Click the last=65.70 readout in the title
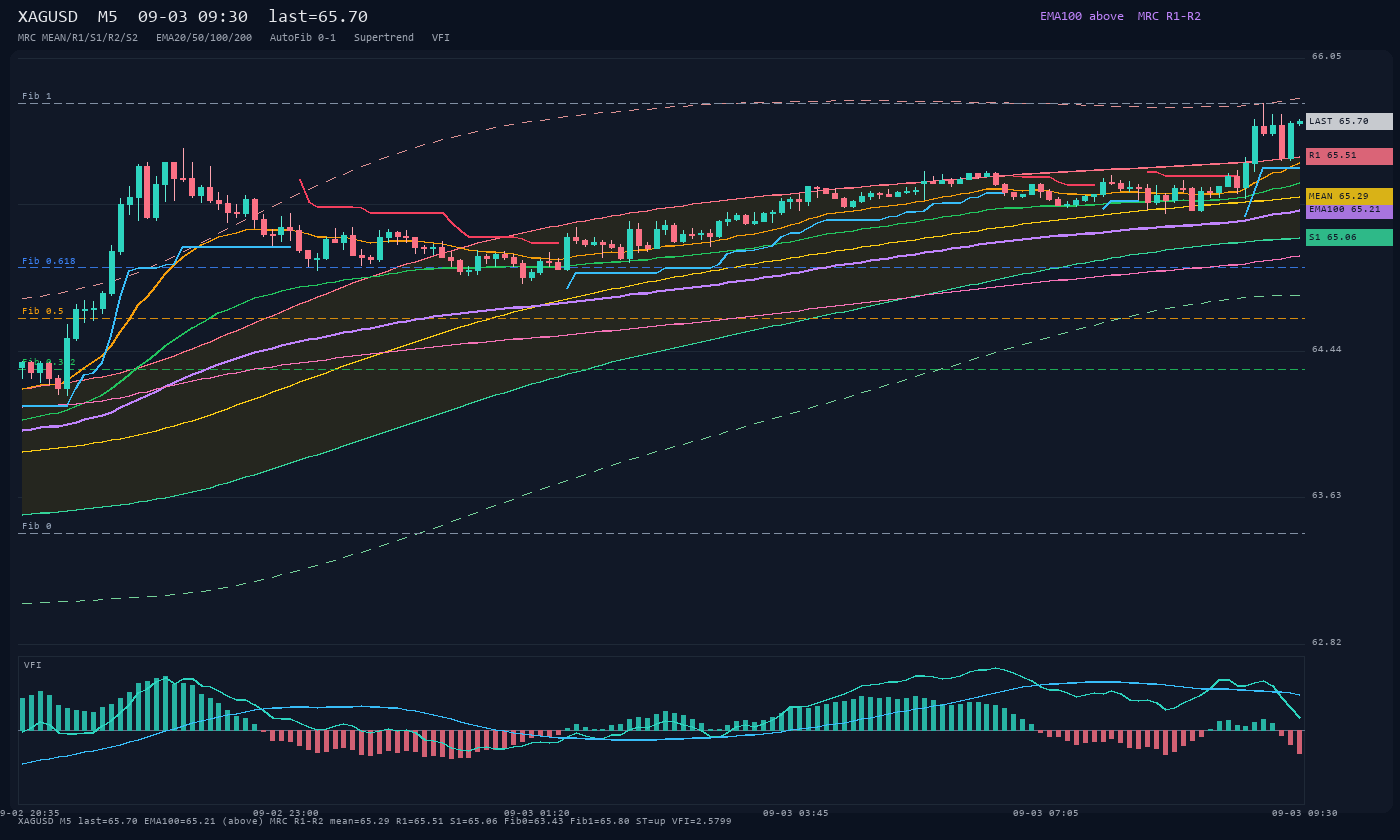 [318, 17]
